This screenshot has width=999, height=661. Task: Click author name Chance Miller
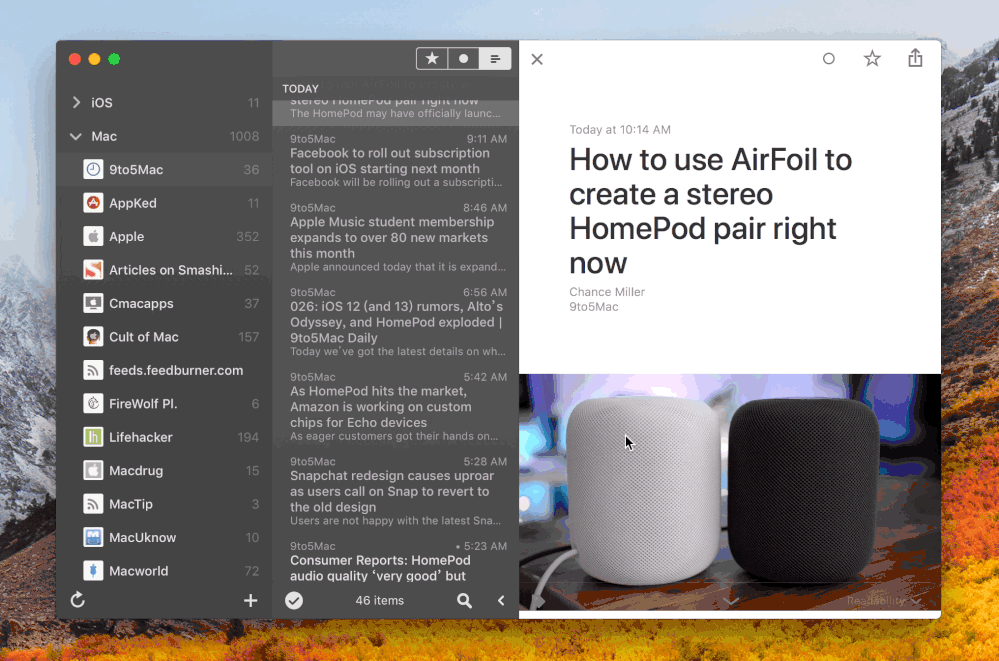pos(607,292)
